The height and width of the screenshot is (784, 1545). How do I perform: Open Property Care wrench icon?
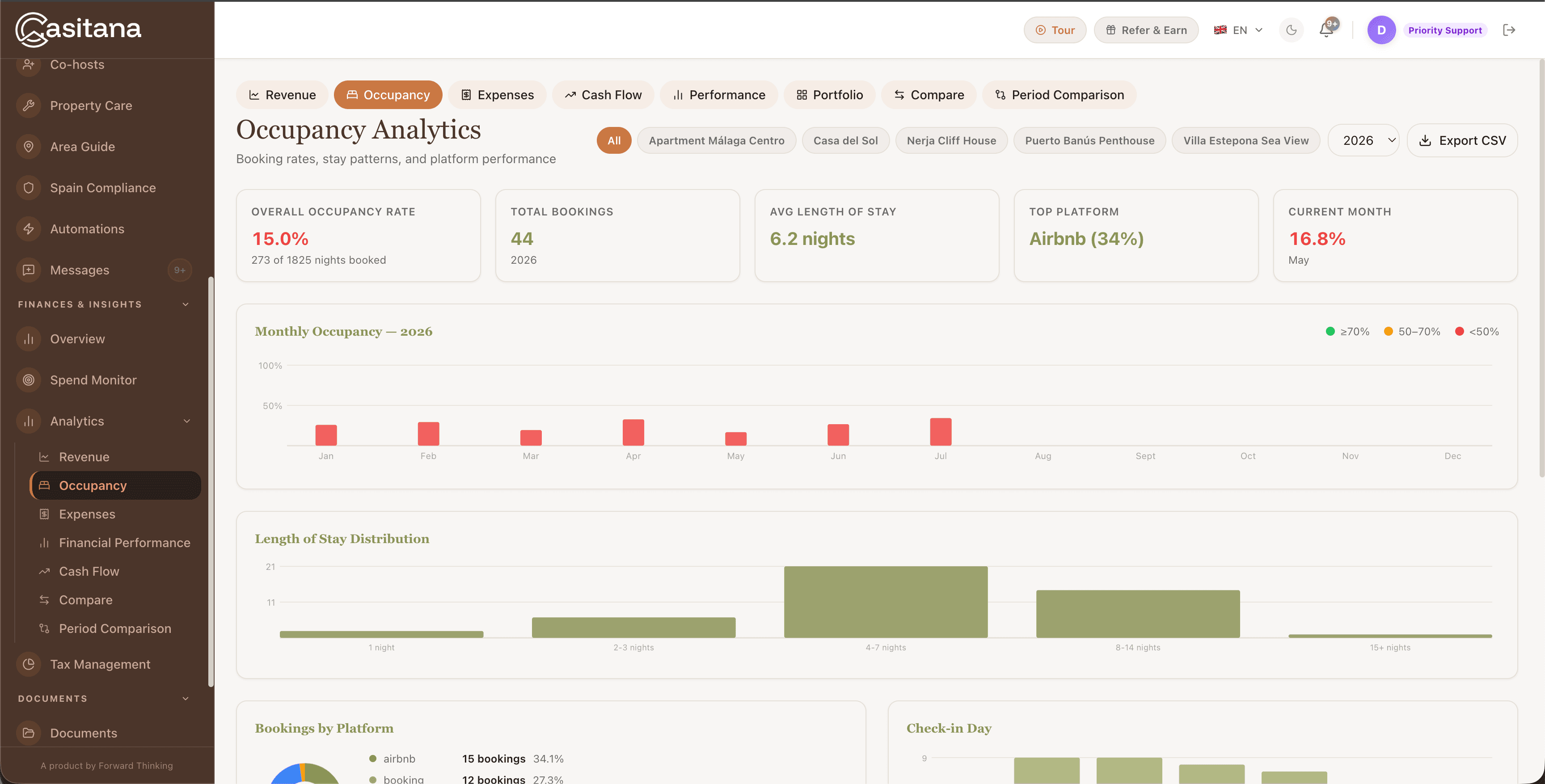28,105
